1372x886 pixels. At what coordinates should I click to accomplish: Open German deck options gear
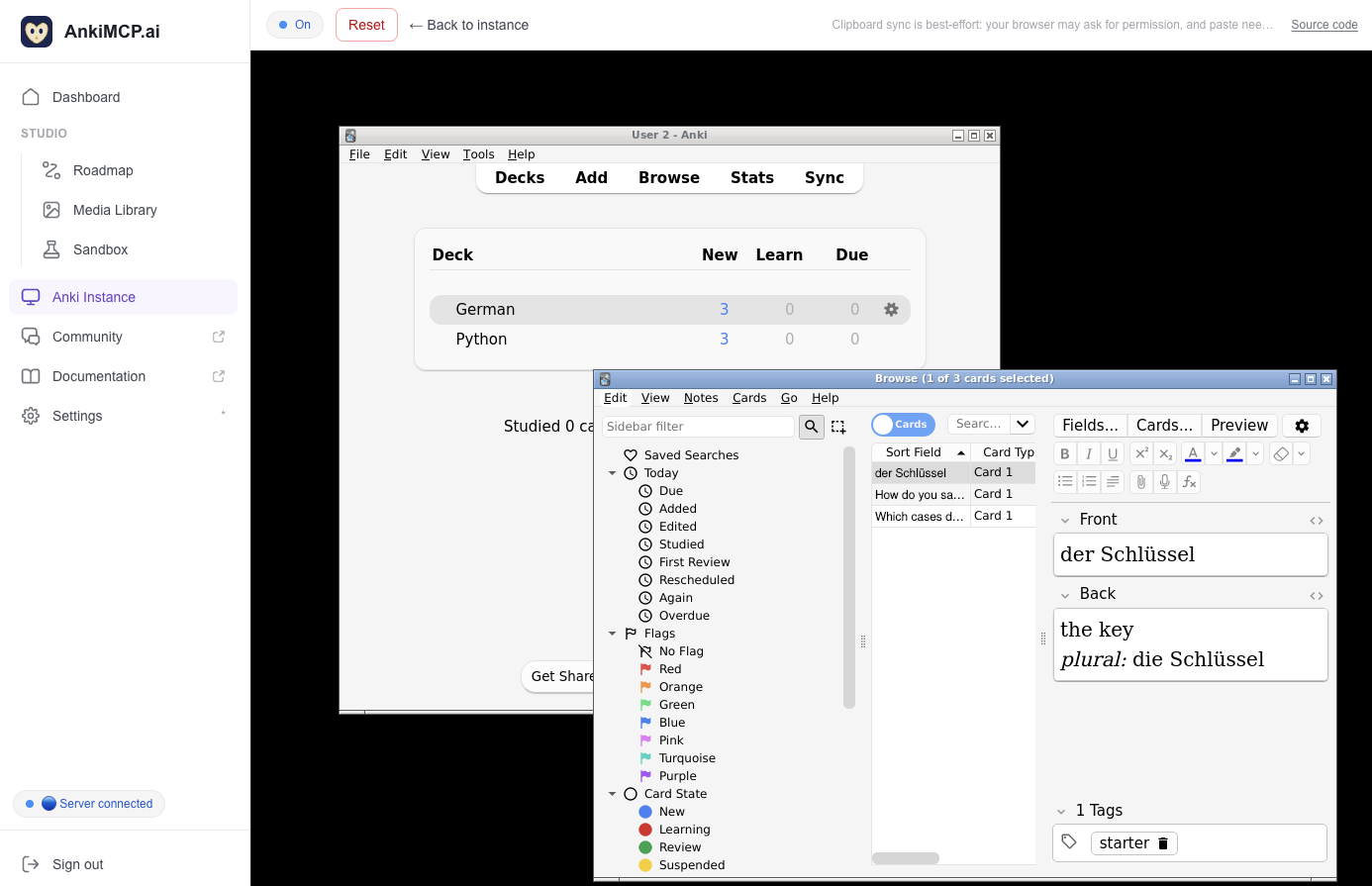point(891,309)
